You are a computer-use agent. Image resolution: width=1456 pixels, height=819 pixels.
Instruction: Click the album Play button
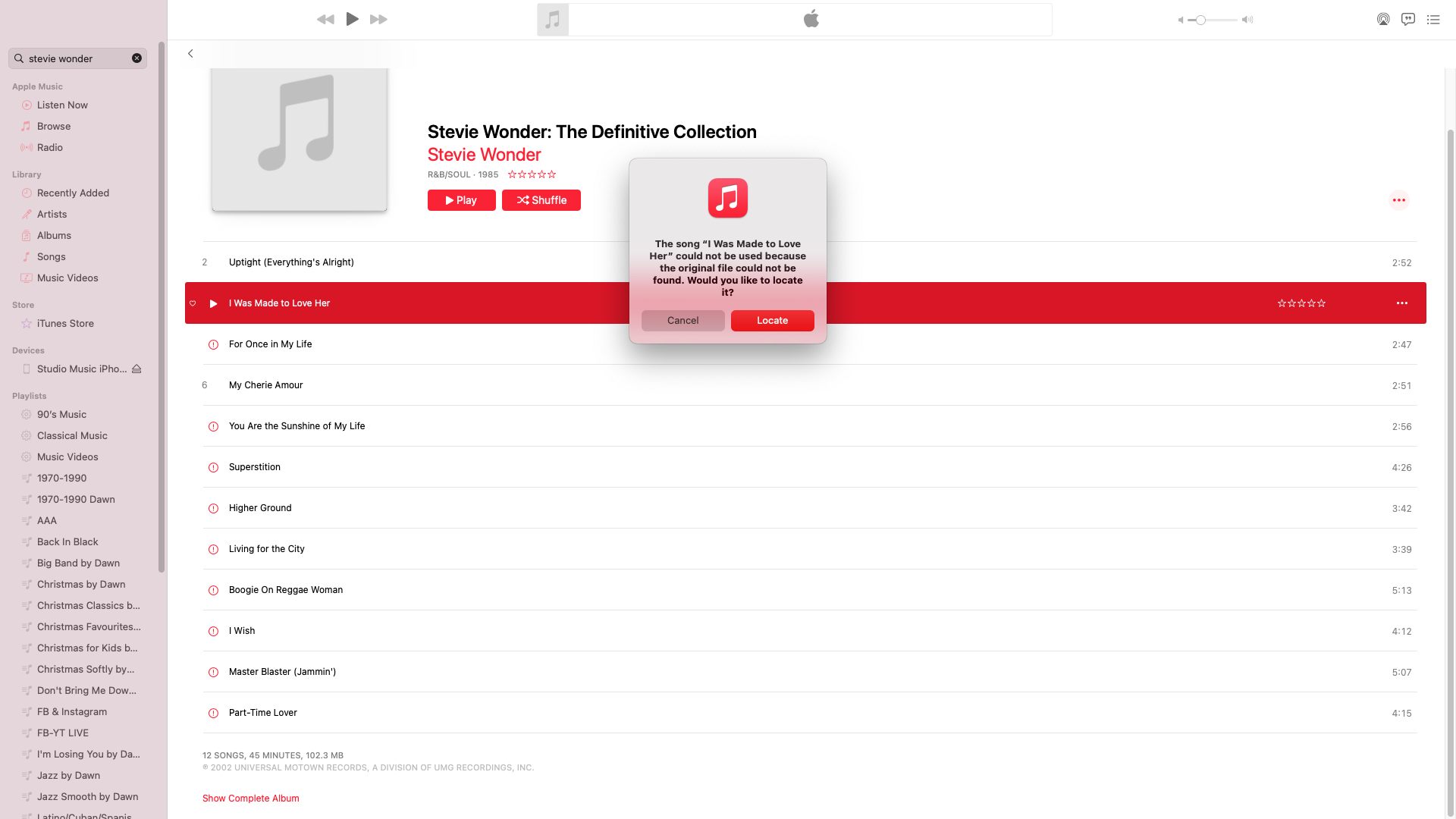tap(461, 200)
